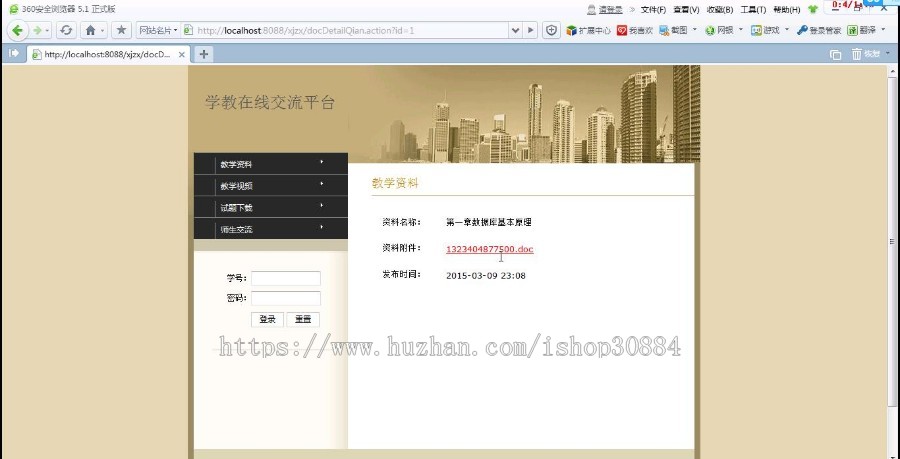Open a new tab with plus button
900x459 pixels.
tap(203, 55)
